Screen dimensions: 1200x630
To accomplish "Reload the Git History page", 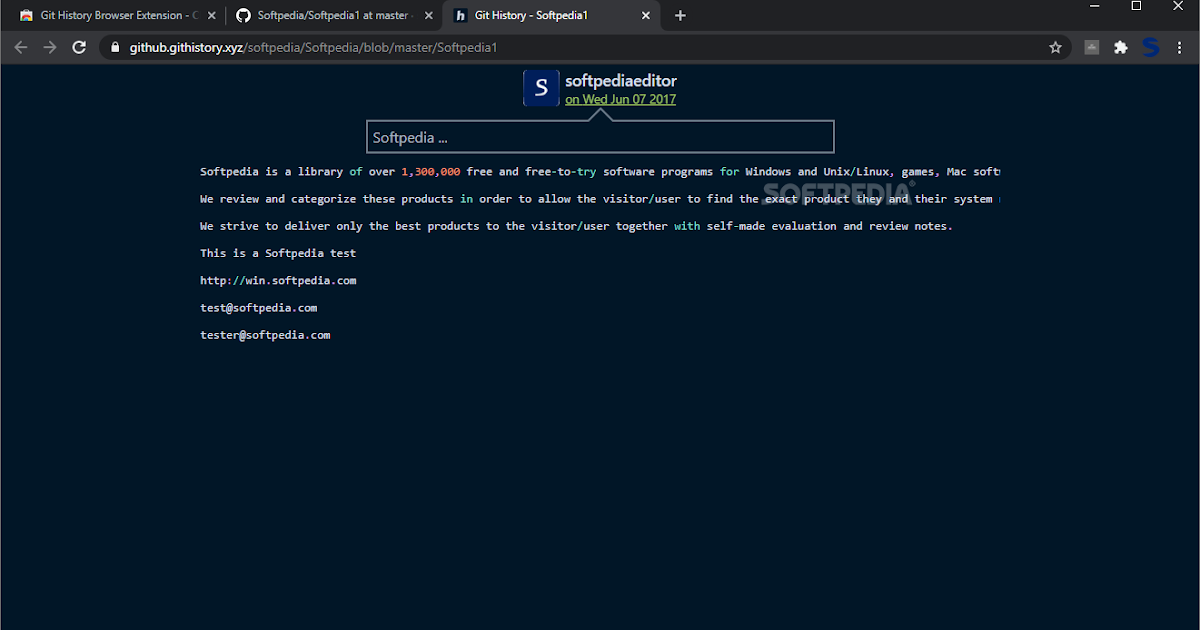I will point(79,47).
